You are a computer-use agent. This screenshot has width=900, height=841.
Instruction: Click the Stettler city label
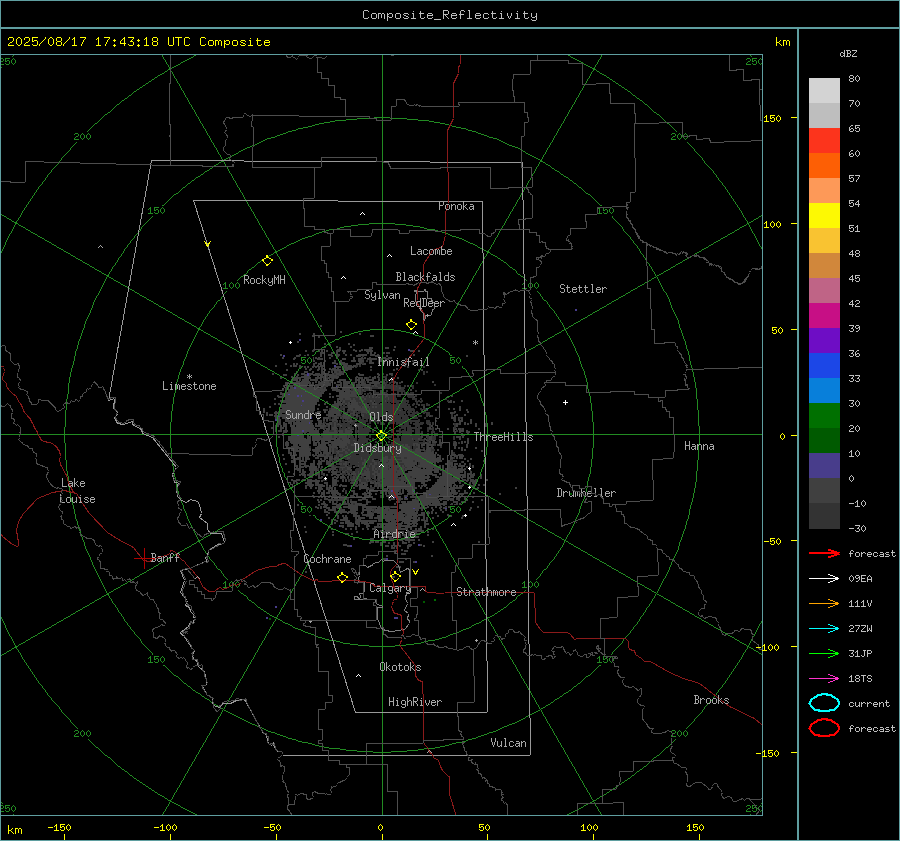pyautogui.click(x=583, y=289)
